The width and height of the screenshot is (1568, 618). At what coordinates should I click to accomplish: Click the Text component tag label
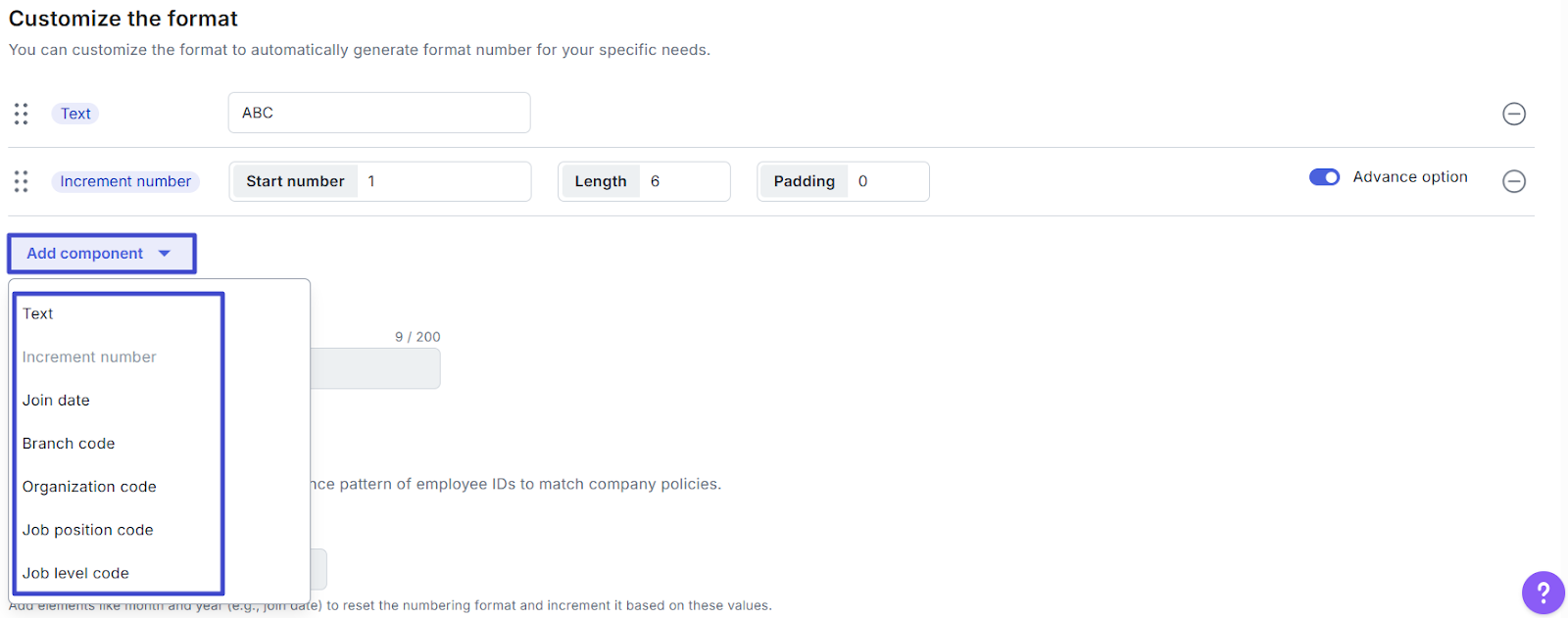tap(75, 114)
